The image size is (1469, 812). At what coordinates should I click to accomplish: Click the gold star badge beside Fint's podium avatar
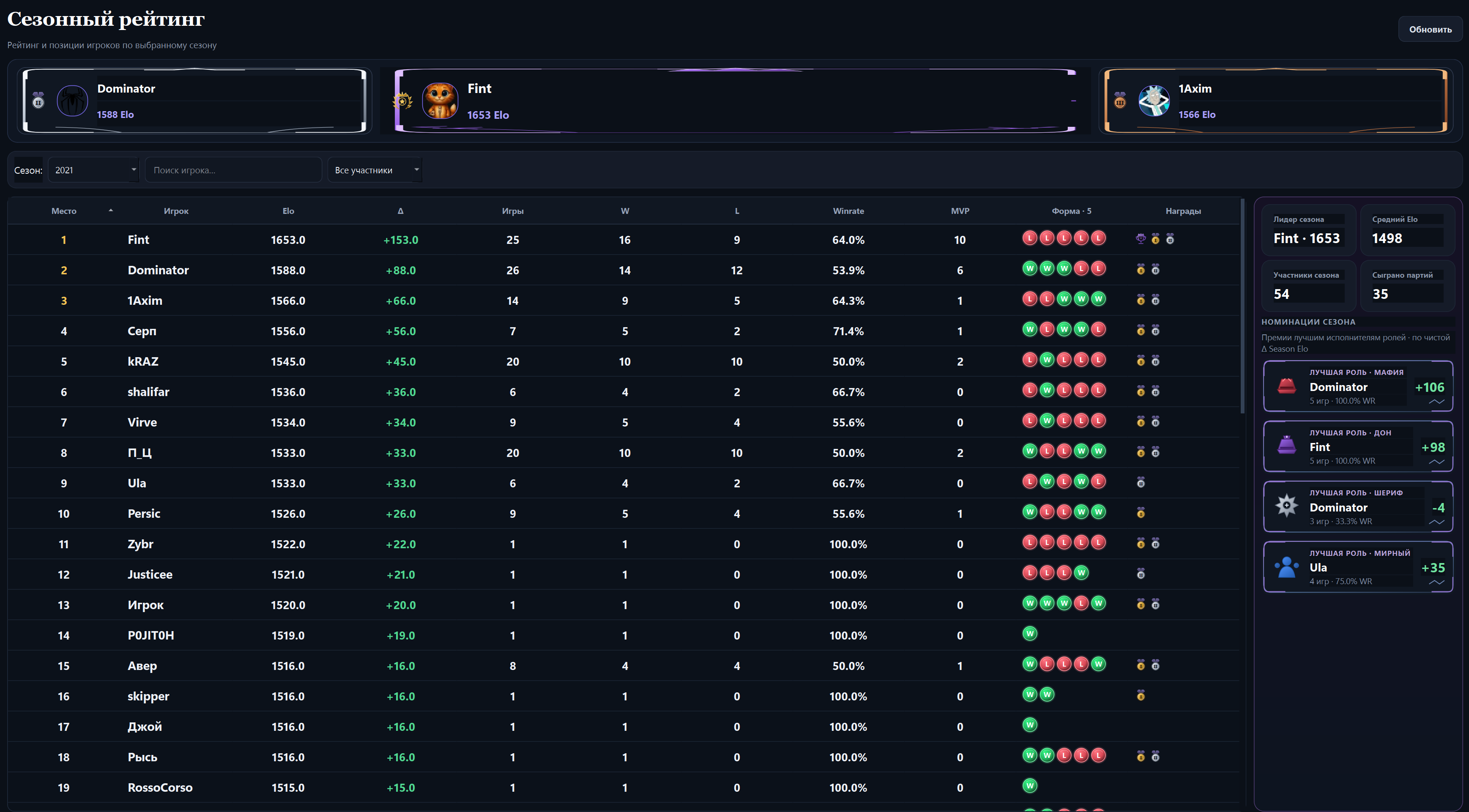coord(402,101)
